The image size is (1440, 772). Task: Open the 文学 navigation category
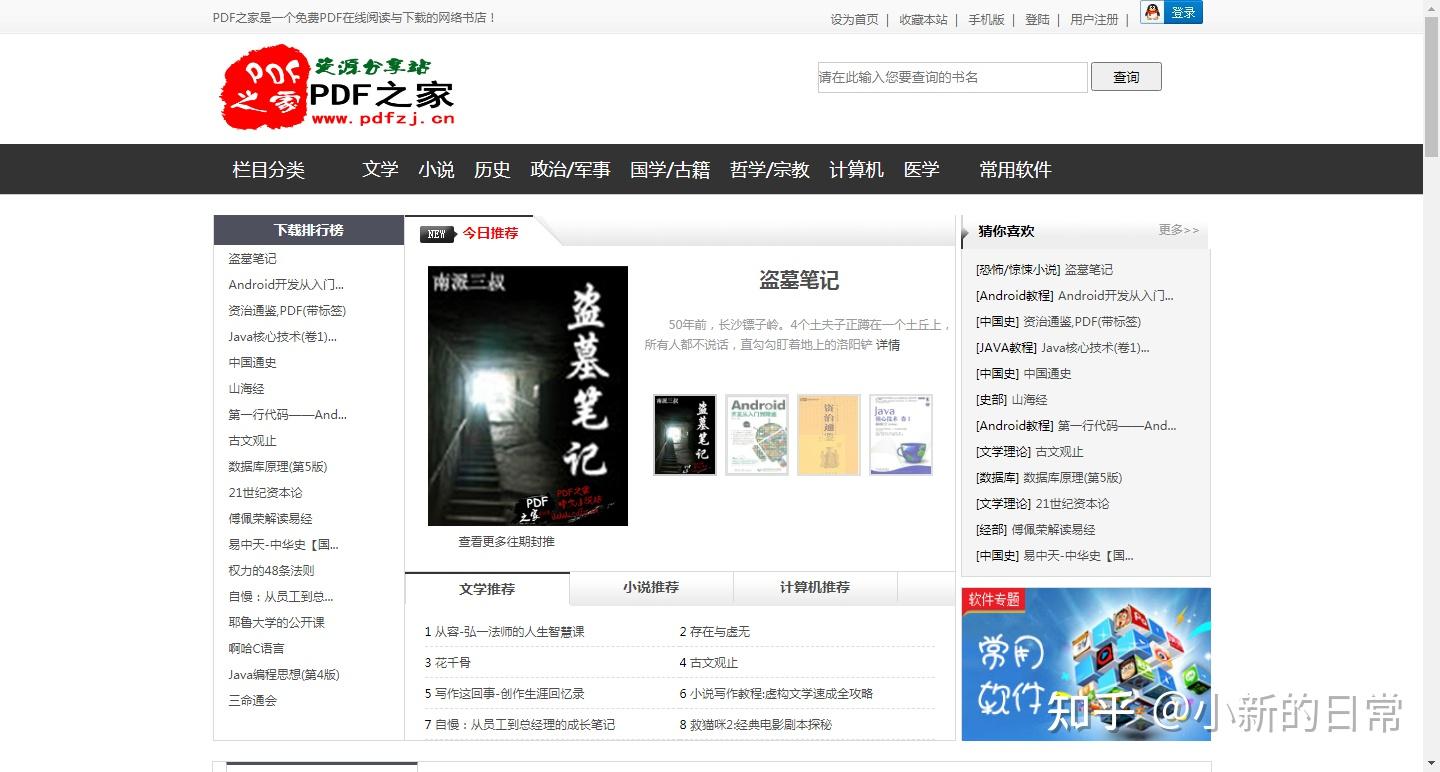[380, 170]
